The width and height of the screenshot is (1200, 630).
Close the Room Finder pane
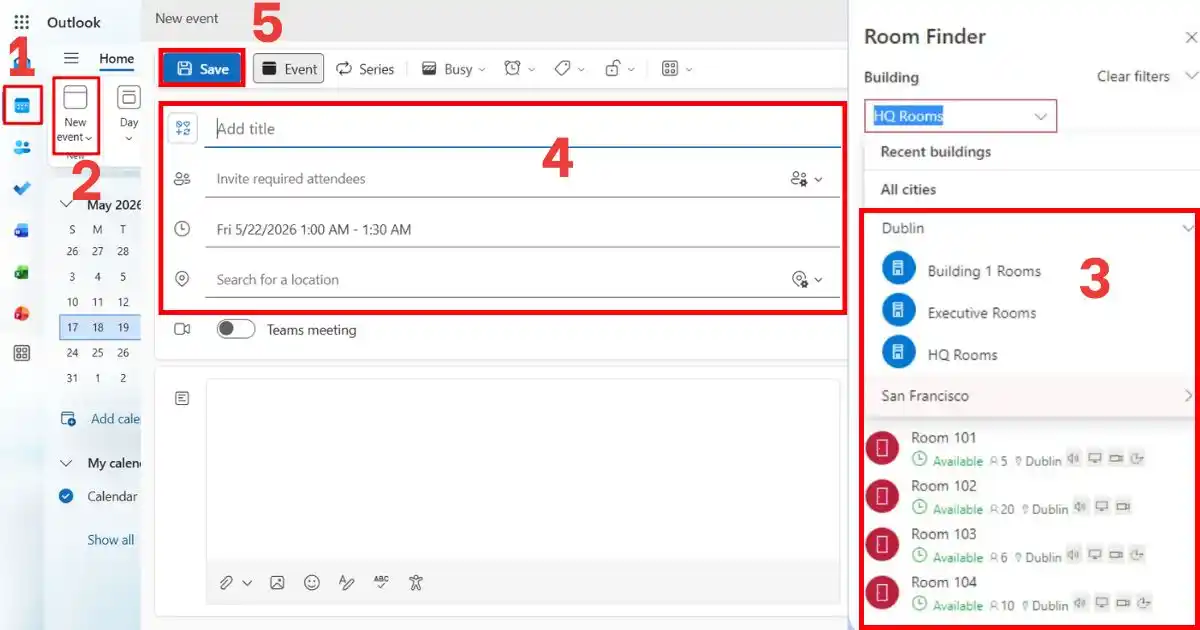click(1190, 37)
